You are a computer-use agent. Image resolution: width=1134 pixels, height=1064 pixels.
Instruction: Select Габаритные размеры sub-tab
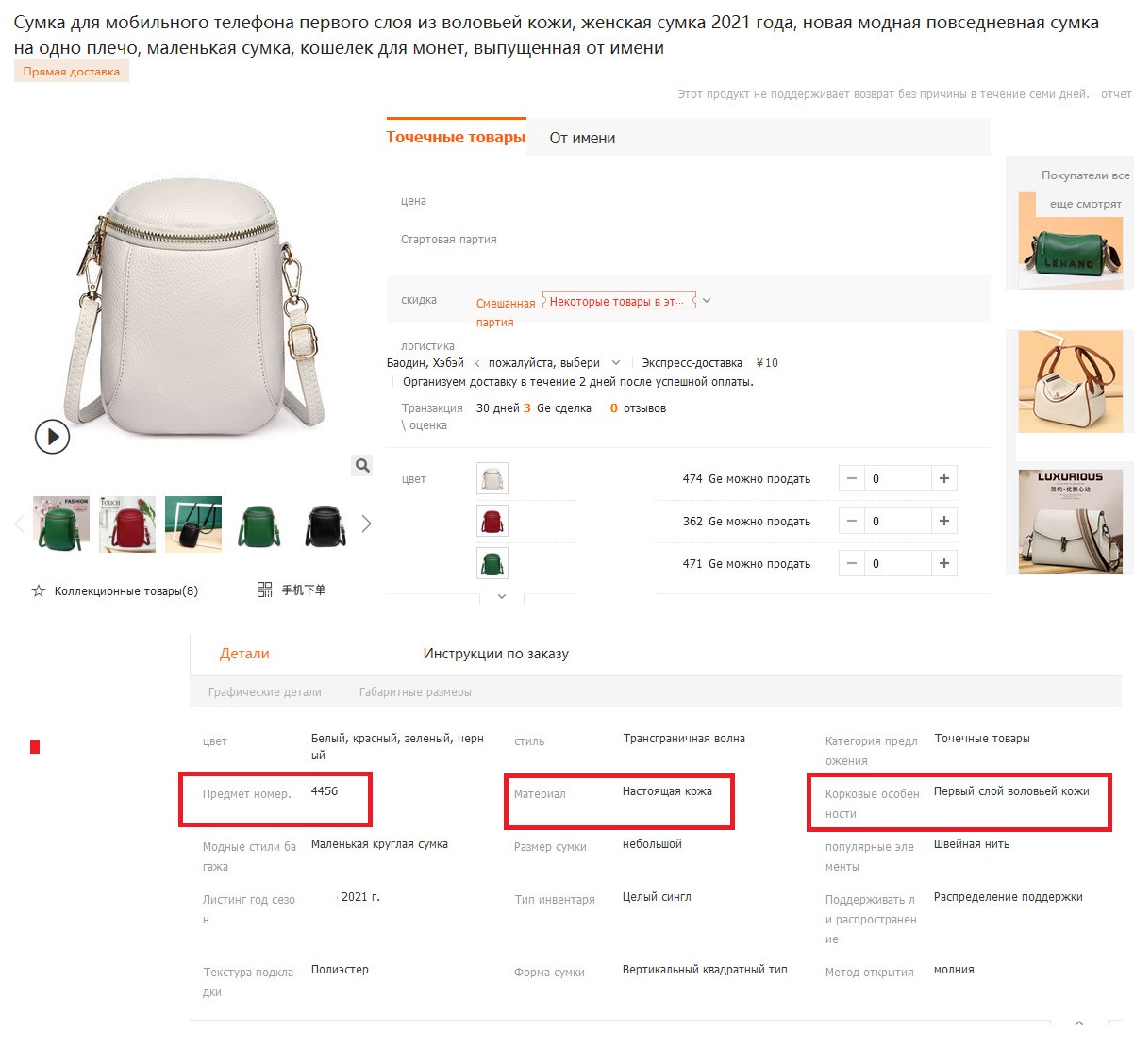[415, 691]
